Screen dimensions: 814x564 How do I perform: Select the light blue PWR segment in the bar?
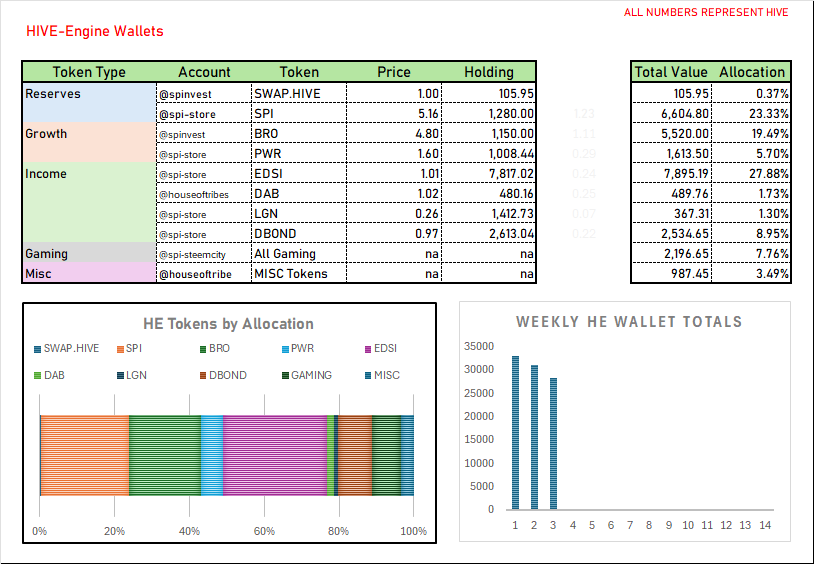(212, 455)
